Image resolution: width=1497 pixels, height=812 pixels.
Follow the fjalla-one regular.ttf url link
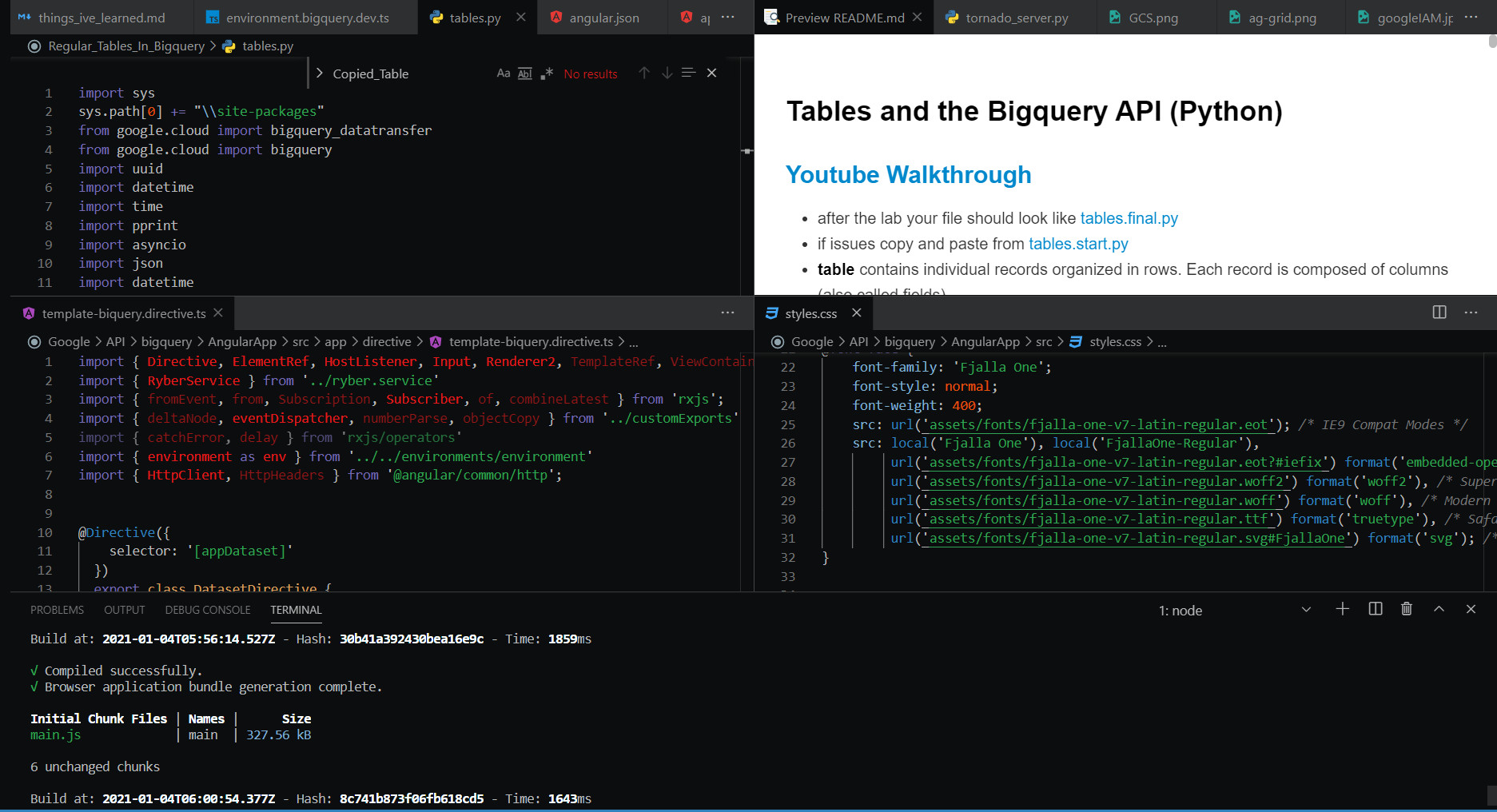[1098, 519]
